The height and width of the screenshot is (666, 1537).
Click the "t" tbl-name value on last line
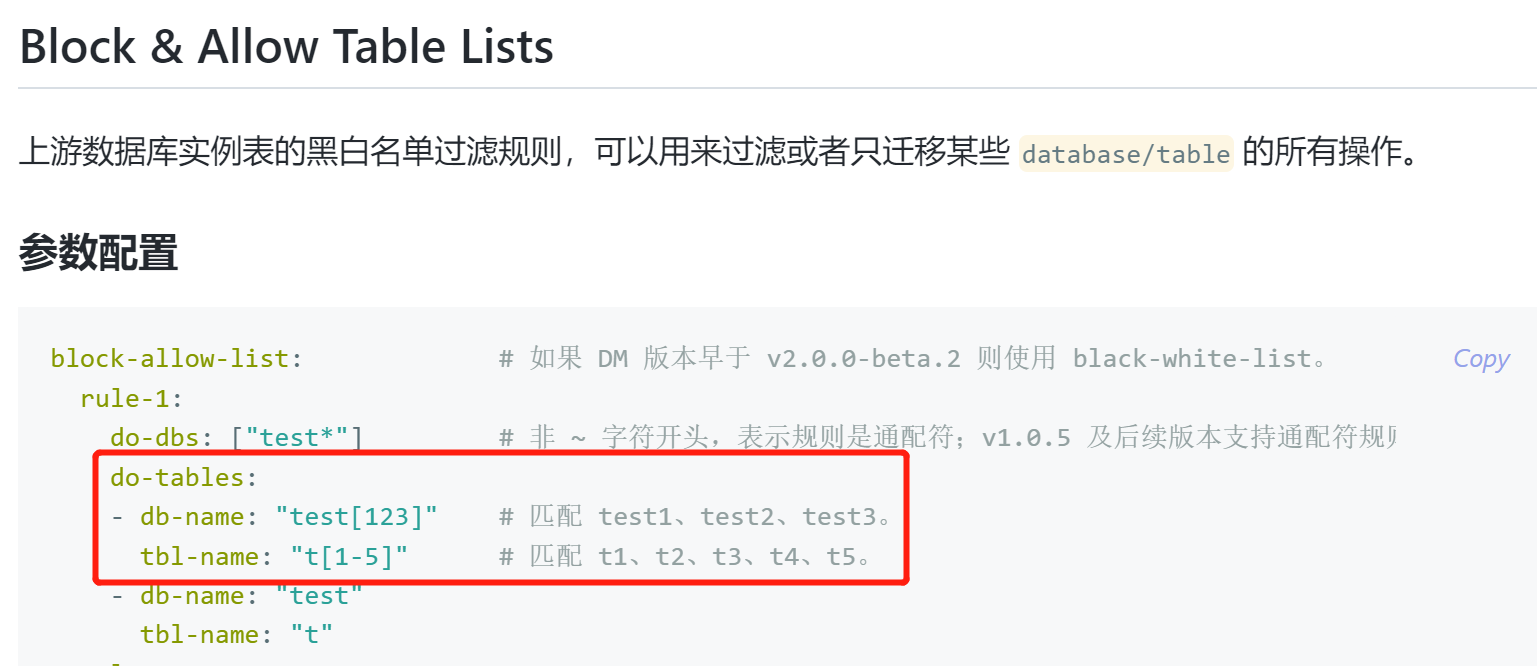click(311, 634)
